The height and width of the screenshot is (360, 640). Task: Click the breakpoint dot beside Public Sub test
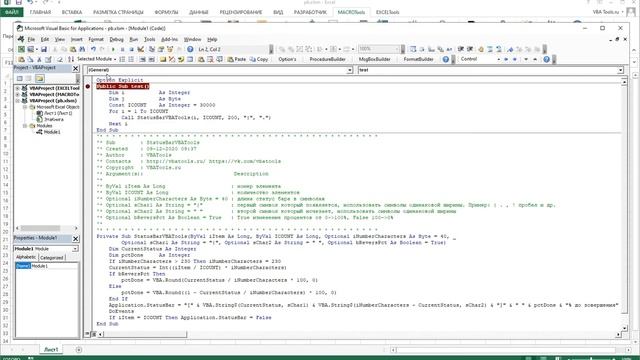88,87
